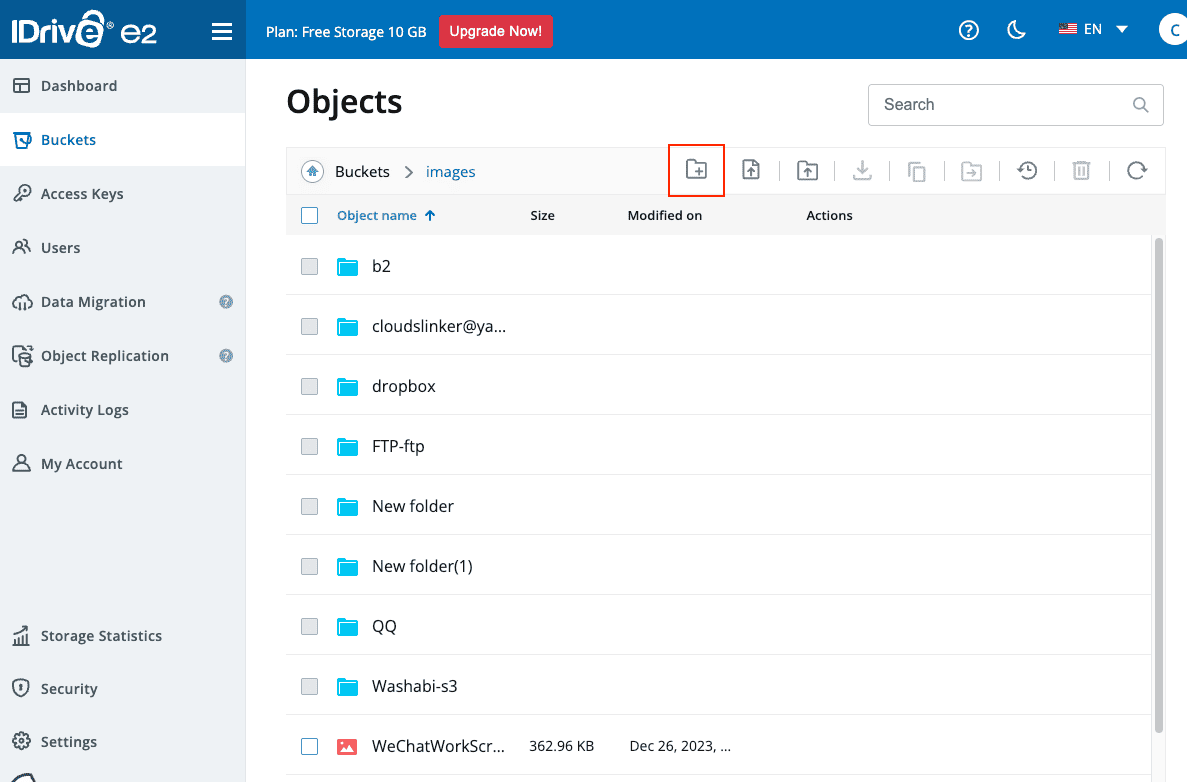Click the Move objects icon

(971, 170)
